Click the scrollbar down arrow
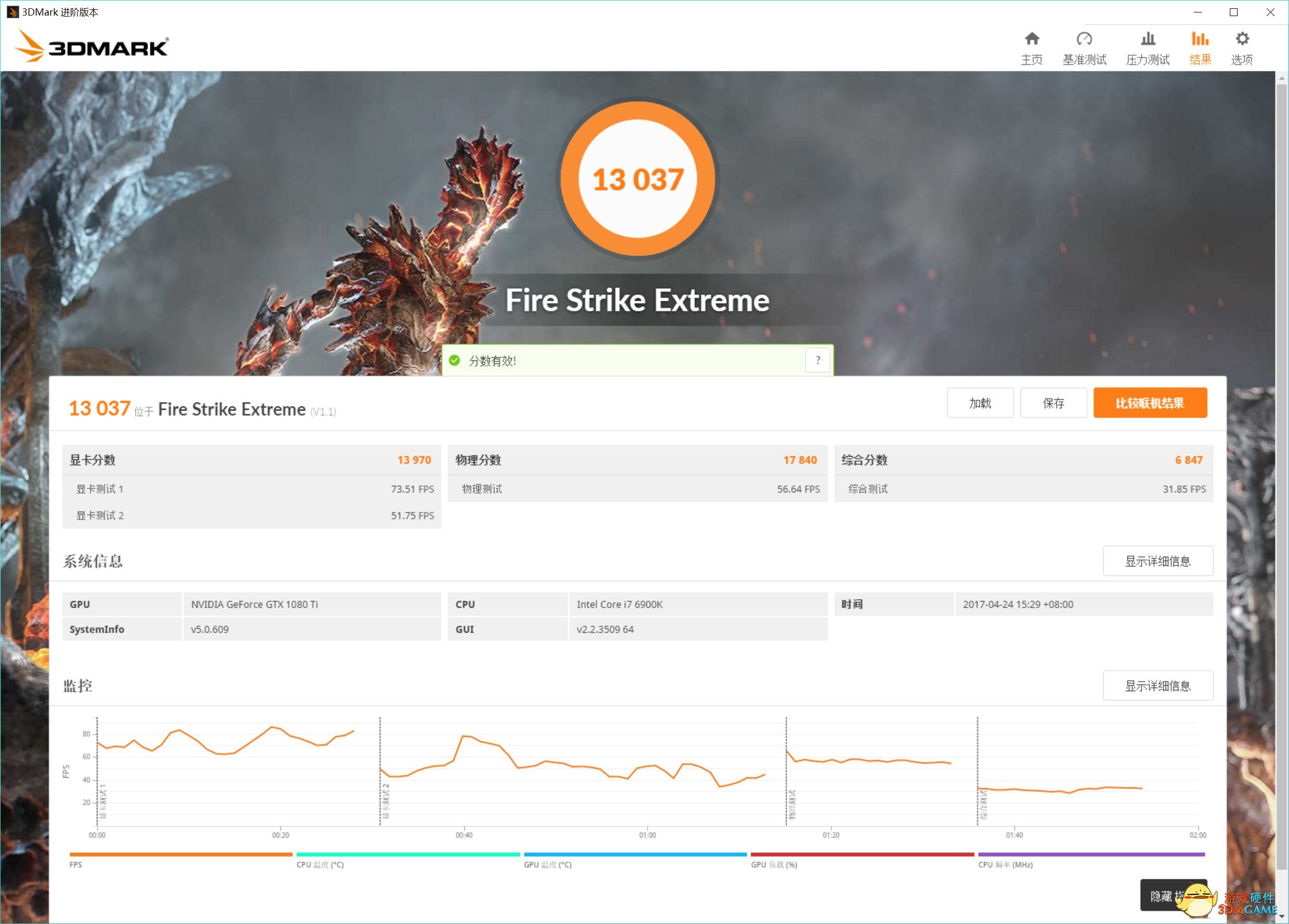Image resolution: width=1289 pixels, height=924 pixels. pyautogui.click(x=1282, y=916)
